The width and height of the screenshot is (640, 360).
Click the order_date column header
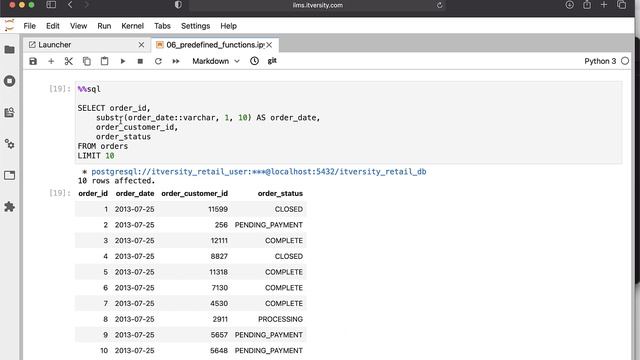click(x=135, y=193)
